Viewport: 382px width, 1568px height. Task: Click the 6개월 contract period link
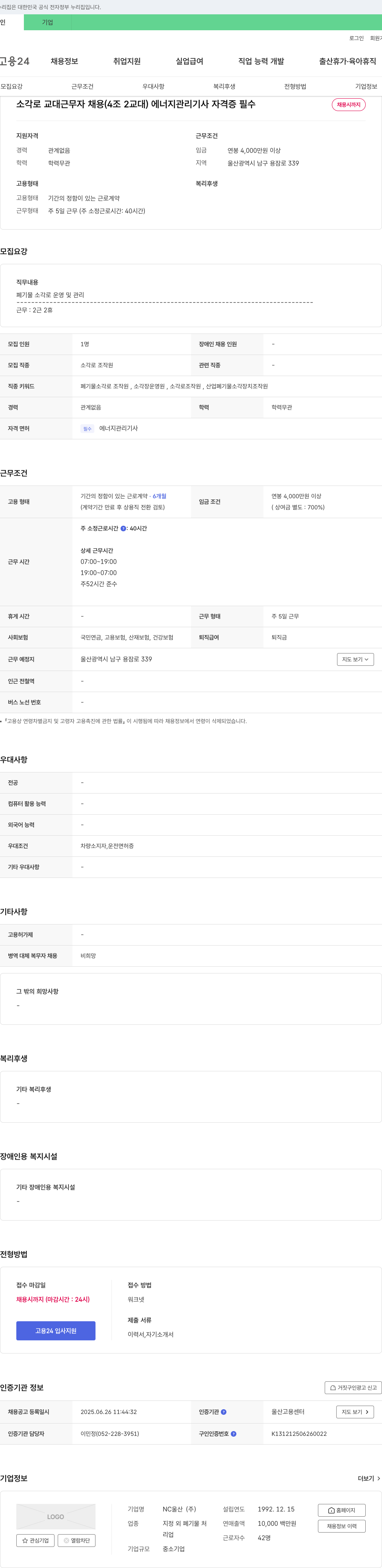(160, 496)
